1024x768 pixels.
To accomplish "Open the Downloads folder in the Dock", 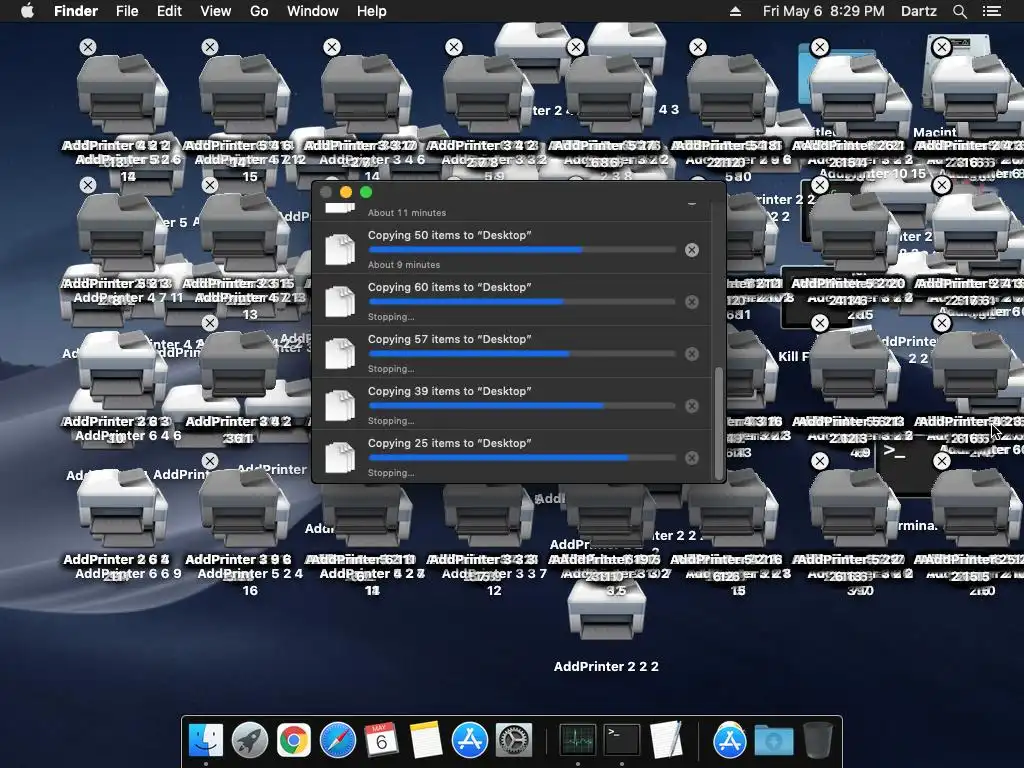I will (x=774, y=741).
